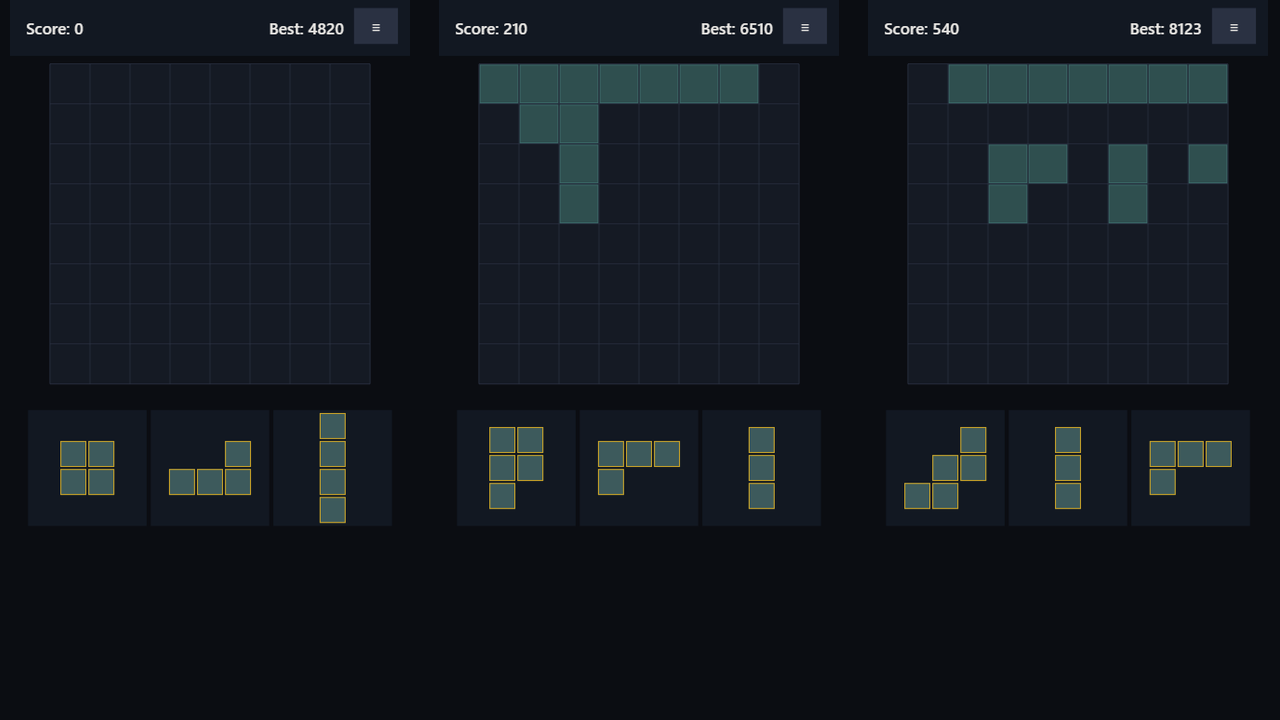Click the empty top-right cell of the Score 210 board

click(779, 84)
